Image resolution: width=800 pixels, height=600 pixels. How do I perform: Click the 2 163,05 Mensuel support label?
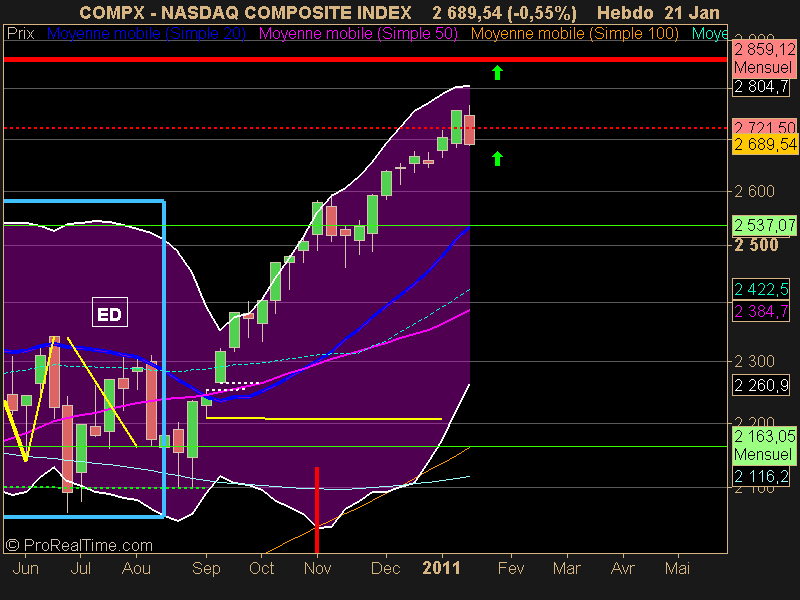coord(765,445)
